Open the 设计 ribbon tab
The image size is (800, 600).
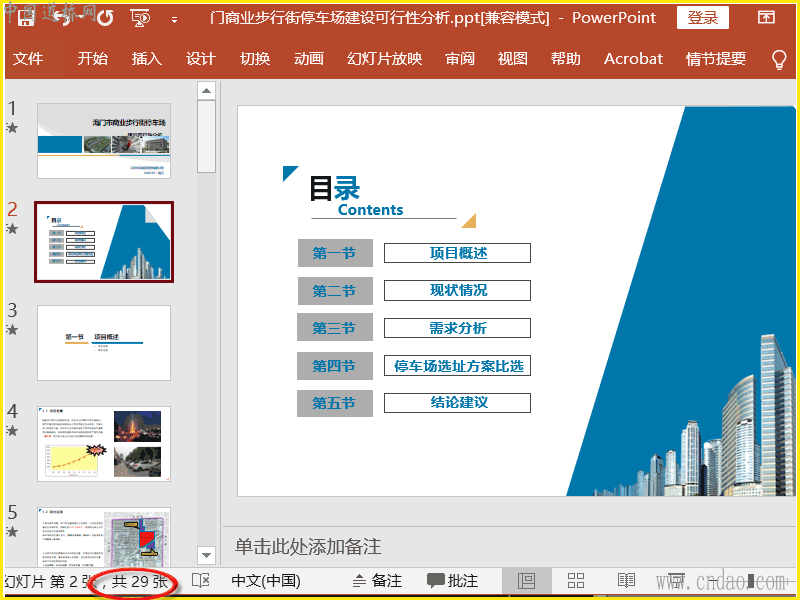[x=201, y=59]
